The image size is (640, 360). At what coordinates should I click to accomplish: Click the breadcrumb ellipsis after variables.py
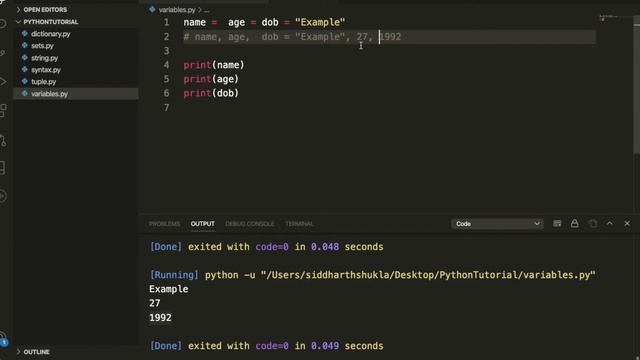point(207,10)
